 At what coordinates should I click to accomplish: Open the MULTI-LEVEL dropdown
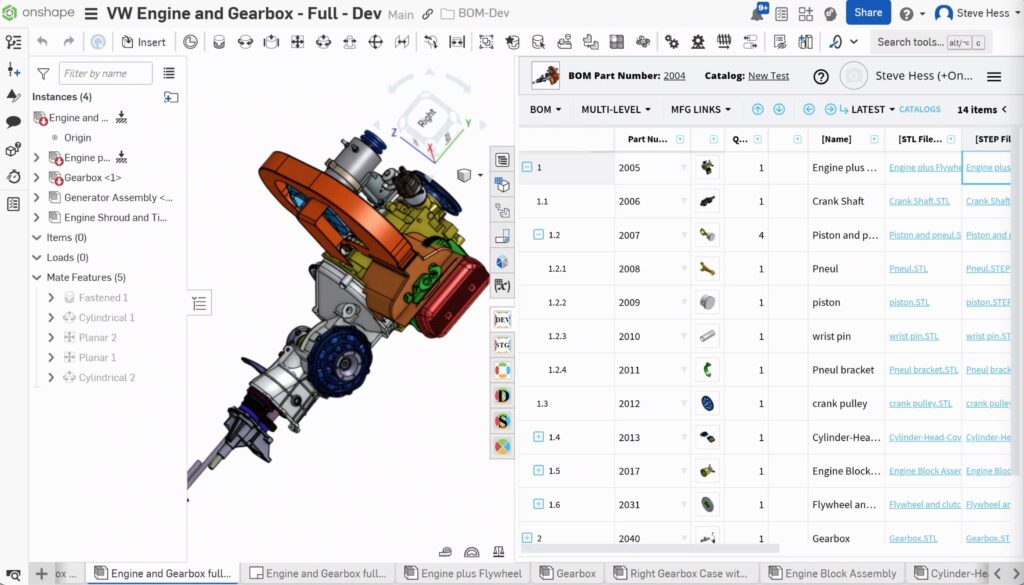click(x=616, y=110)
